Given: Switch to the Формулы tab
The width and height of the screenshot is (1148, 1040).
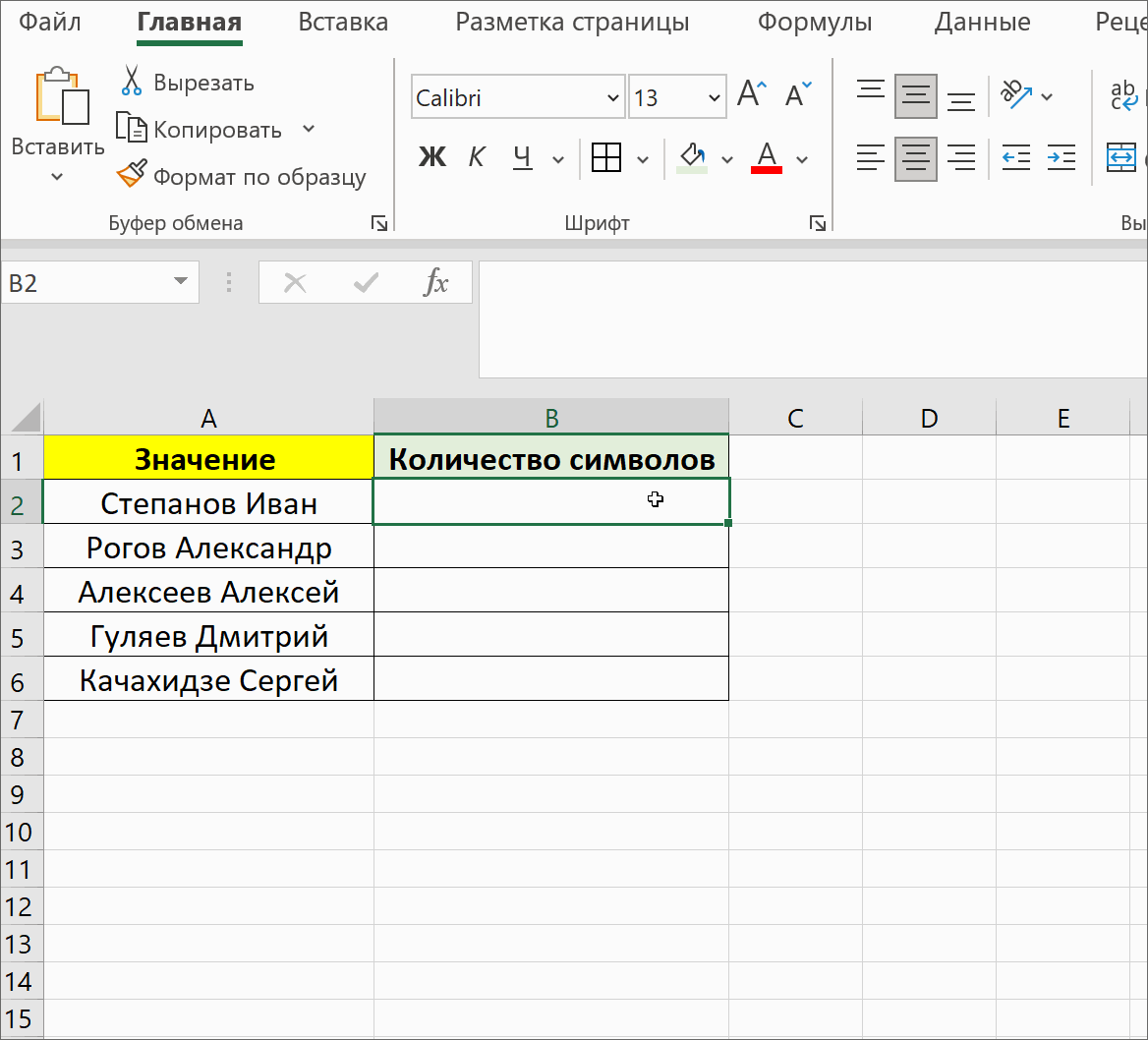Looking at the screenshot, I should pyautogui.click(x=814, y=22).
